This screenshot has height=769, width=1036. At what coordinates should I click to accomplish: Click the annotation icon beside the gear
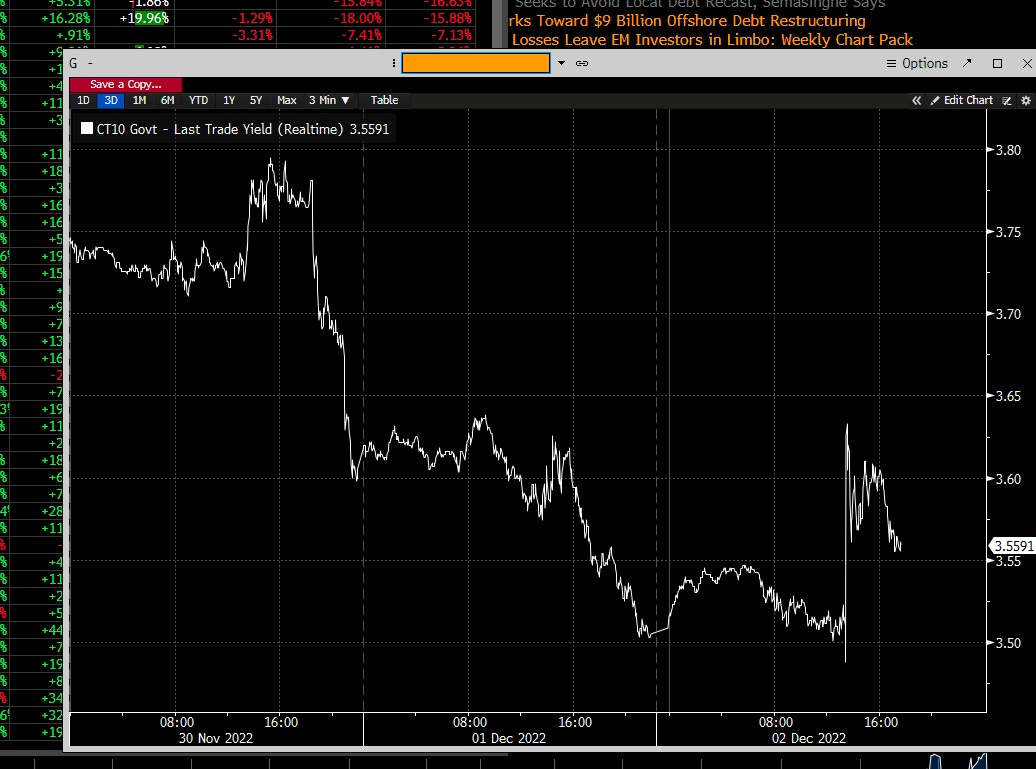1006,100
